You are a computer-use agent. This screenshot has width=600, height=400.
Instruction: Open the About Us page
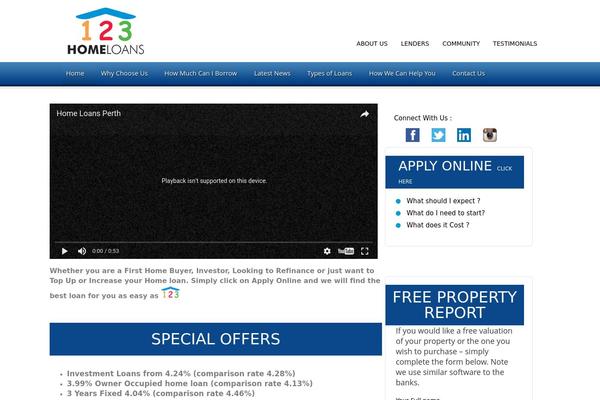(372, 44)
